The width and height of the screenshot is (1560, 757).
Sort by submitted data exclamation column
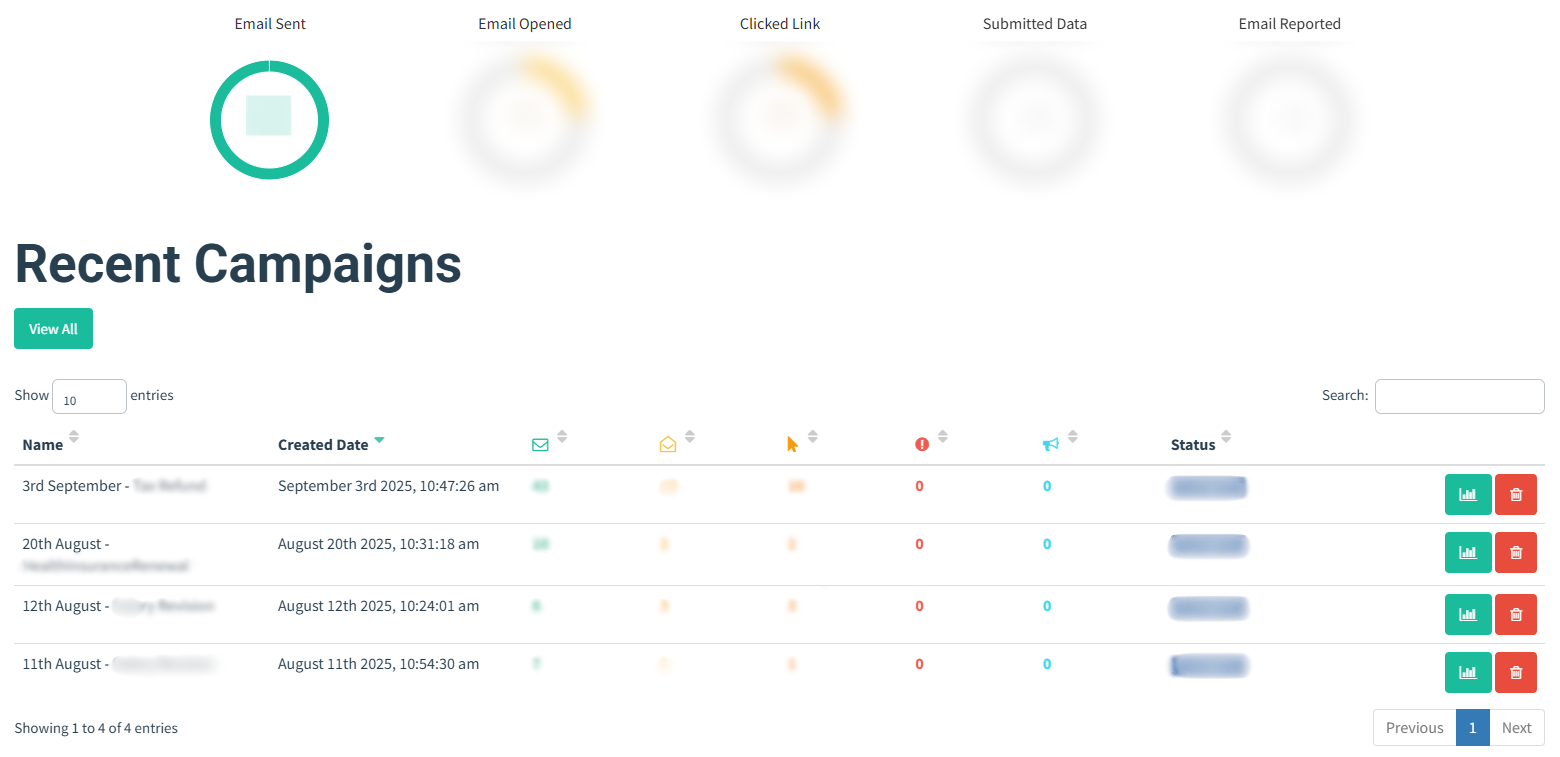pyautogui.click(x=922, y=445)
